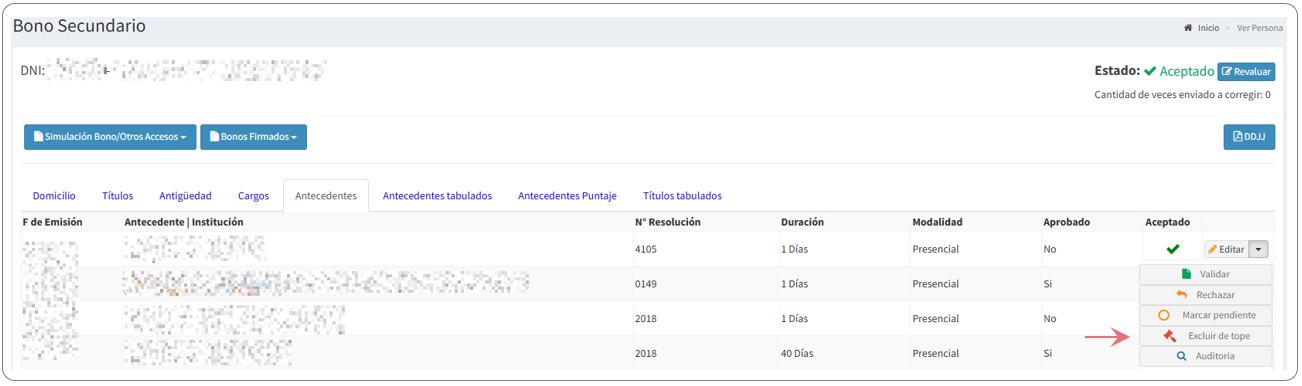Screen dimensions: 1302x386
Task: Click the Antecedente | Institución header
Action: pos(184,222)
